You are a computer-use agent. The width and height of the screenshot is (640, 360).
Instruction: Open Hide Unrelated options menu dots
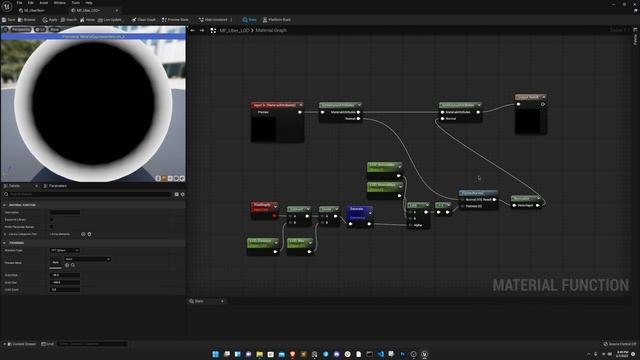coord(231,20)
